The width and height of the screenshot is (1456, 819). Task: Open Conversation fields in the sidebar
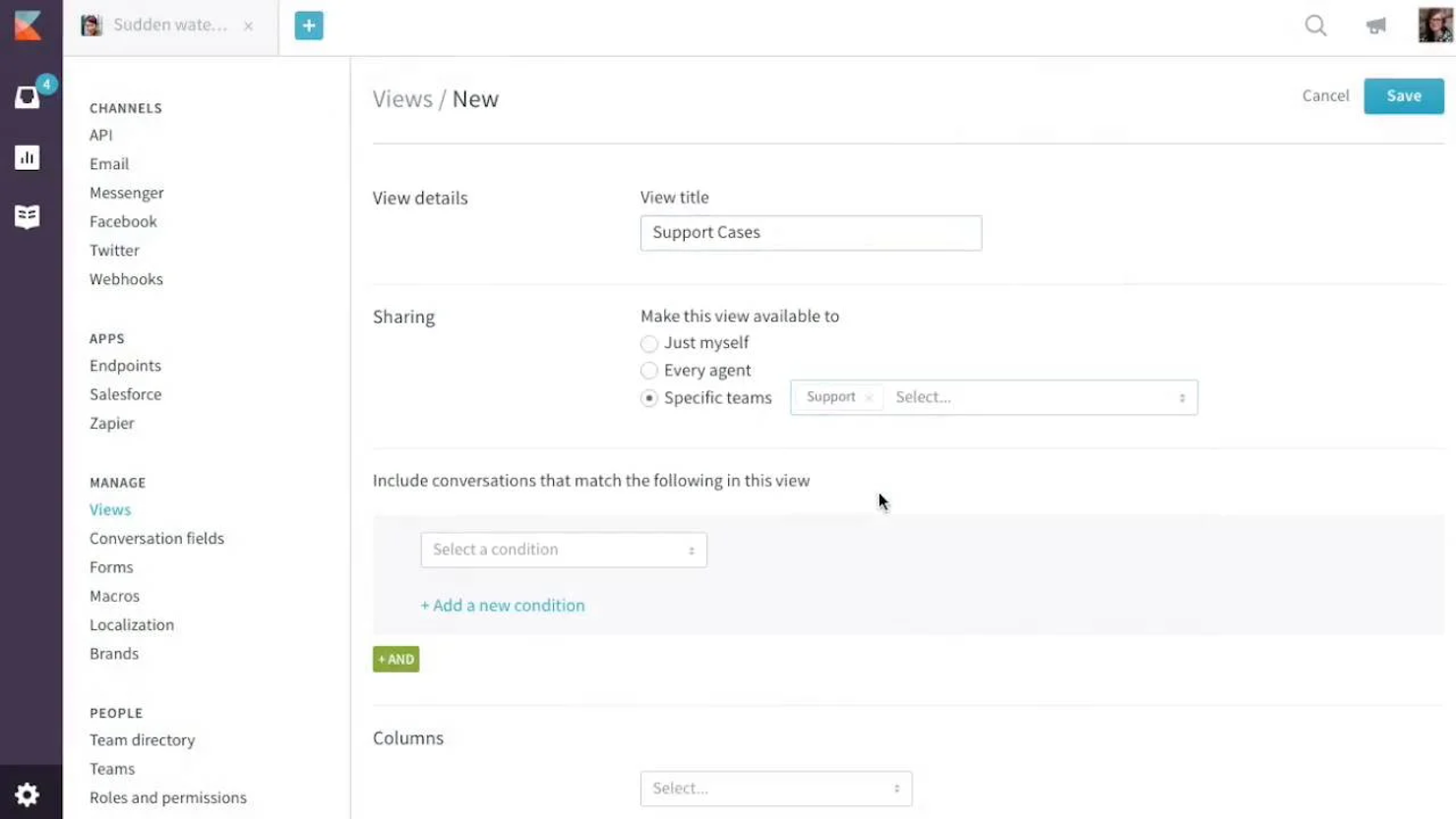156,538
